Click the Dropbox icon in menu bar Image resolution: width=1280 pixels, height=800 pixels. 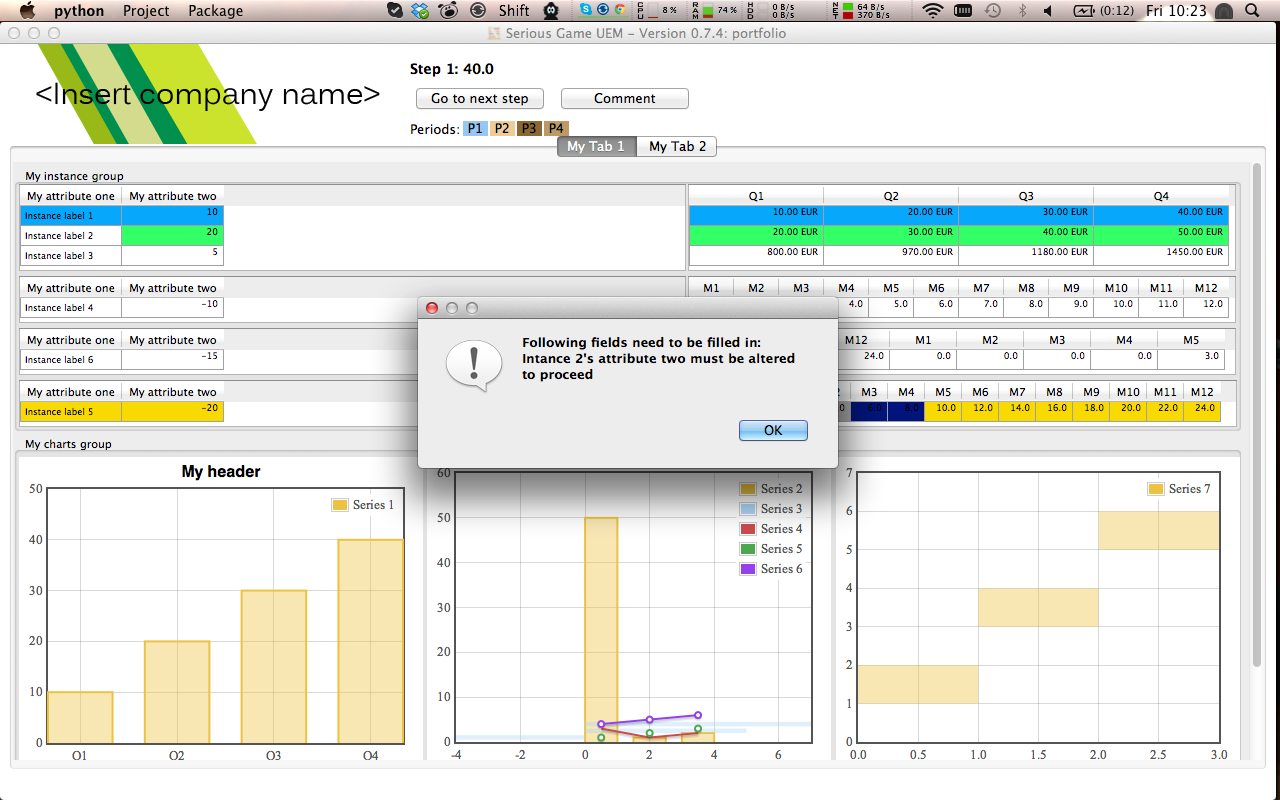[421, 11]
